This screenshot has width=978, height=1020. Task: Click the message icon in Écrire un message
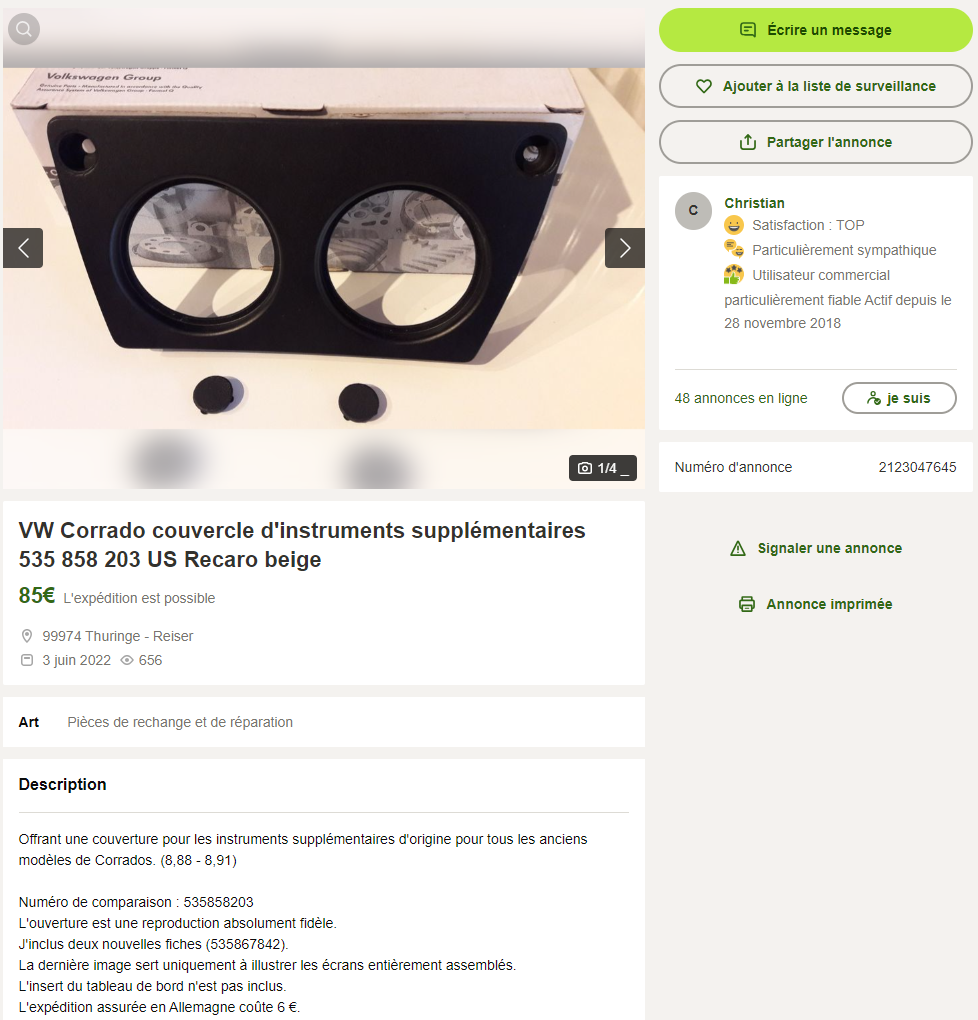pyautogui.click(x=748, y=30)
